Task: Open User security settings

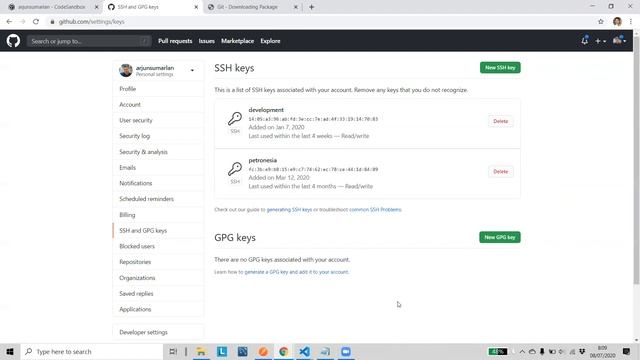Action: click(158, 120)
